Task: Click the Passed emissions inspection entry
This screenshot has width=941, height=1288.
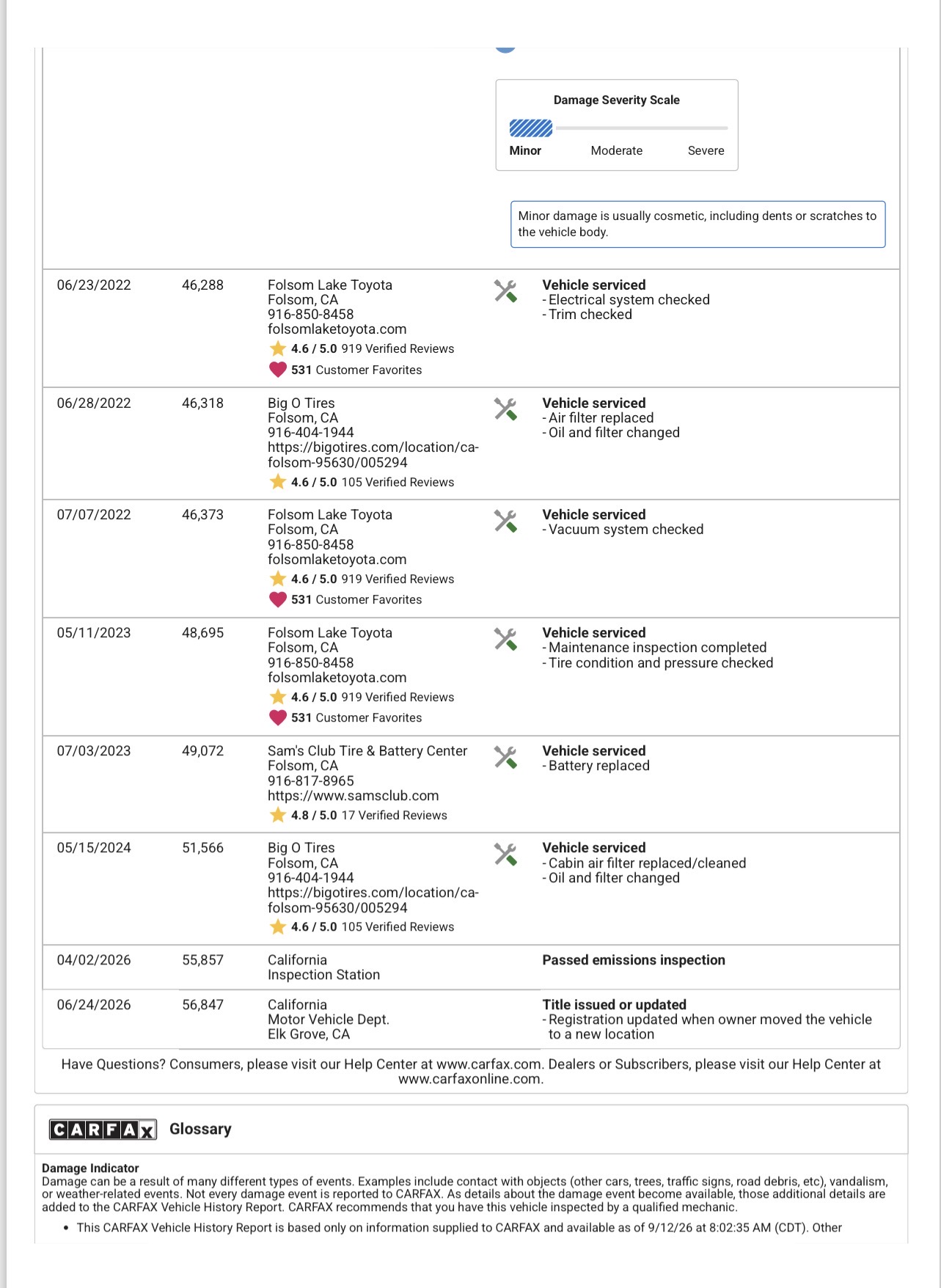Action: [634, 960]
